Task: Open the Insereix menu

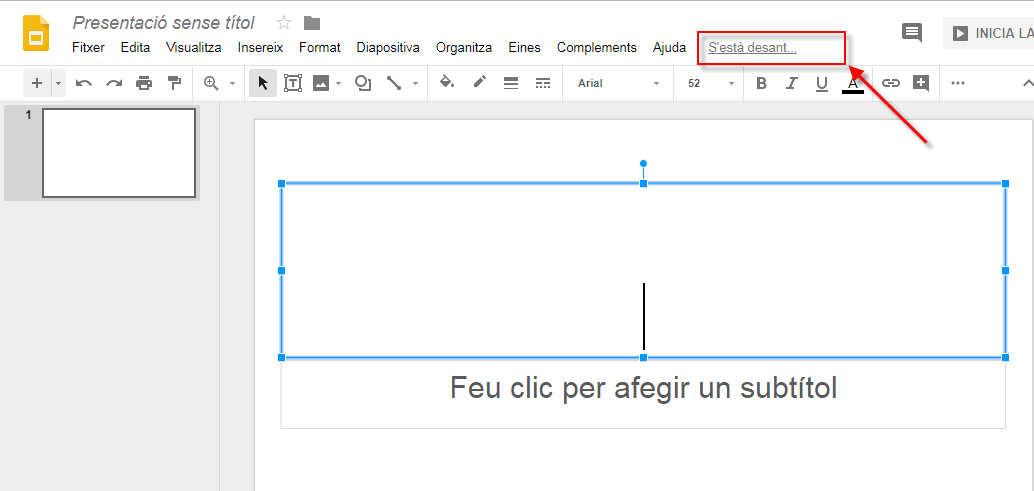Action: (x=260, y=47)
